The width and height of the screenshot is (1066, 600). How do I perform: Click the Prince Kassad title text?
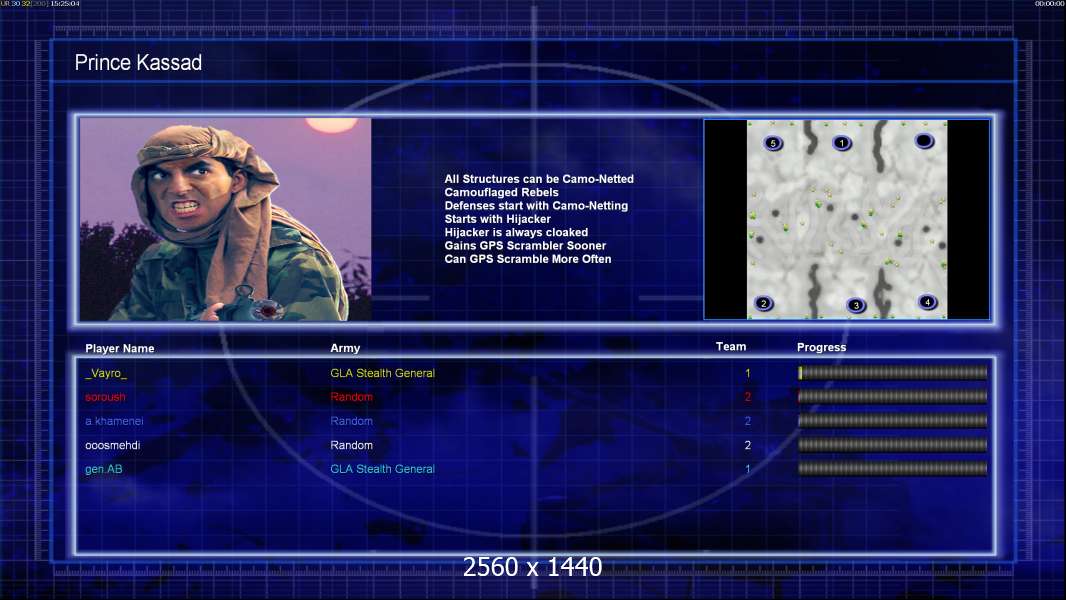click(x=138, y=63)
